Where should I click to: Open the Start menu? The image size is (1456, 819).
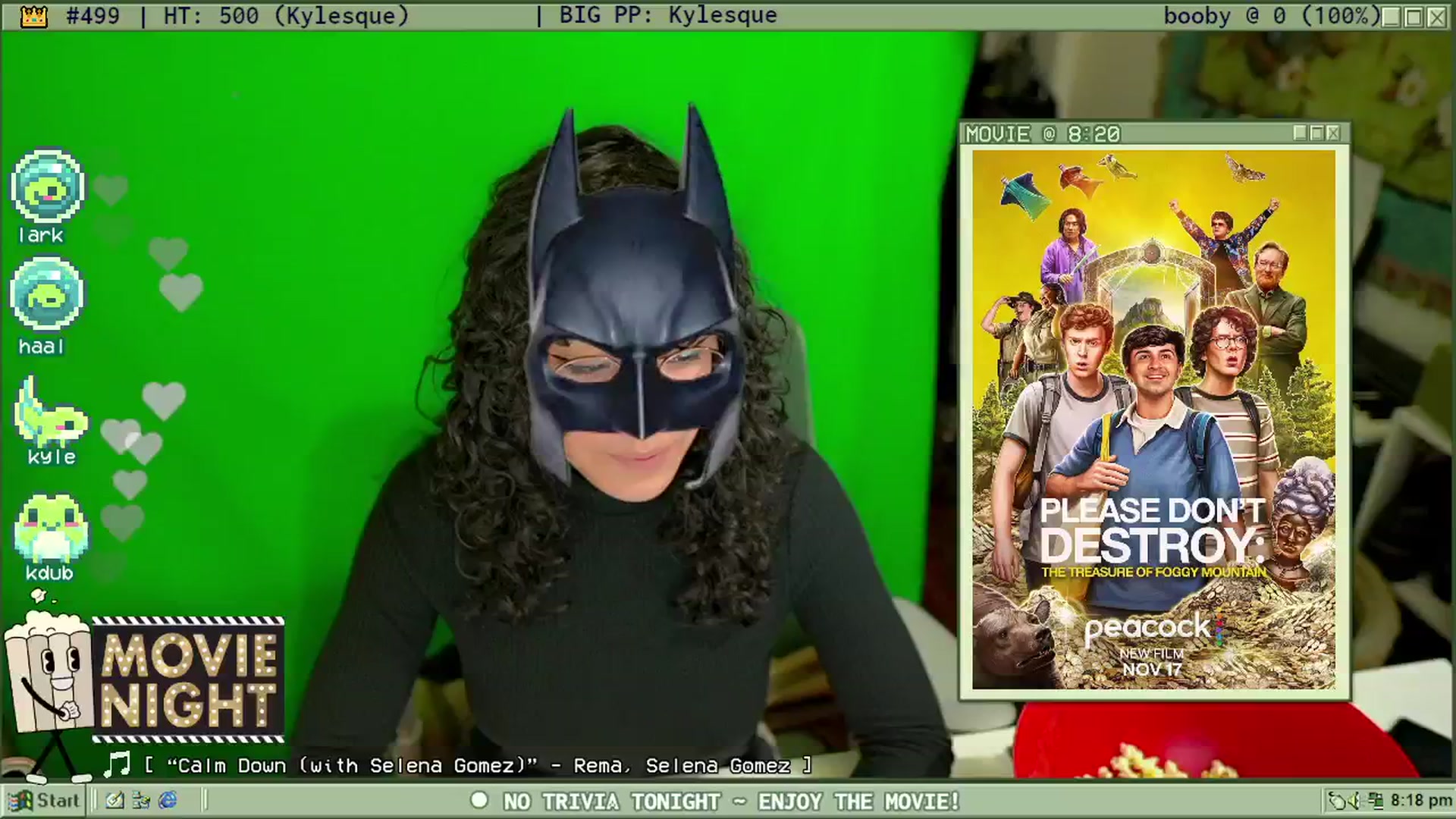tap(43, 801)
